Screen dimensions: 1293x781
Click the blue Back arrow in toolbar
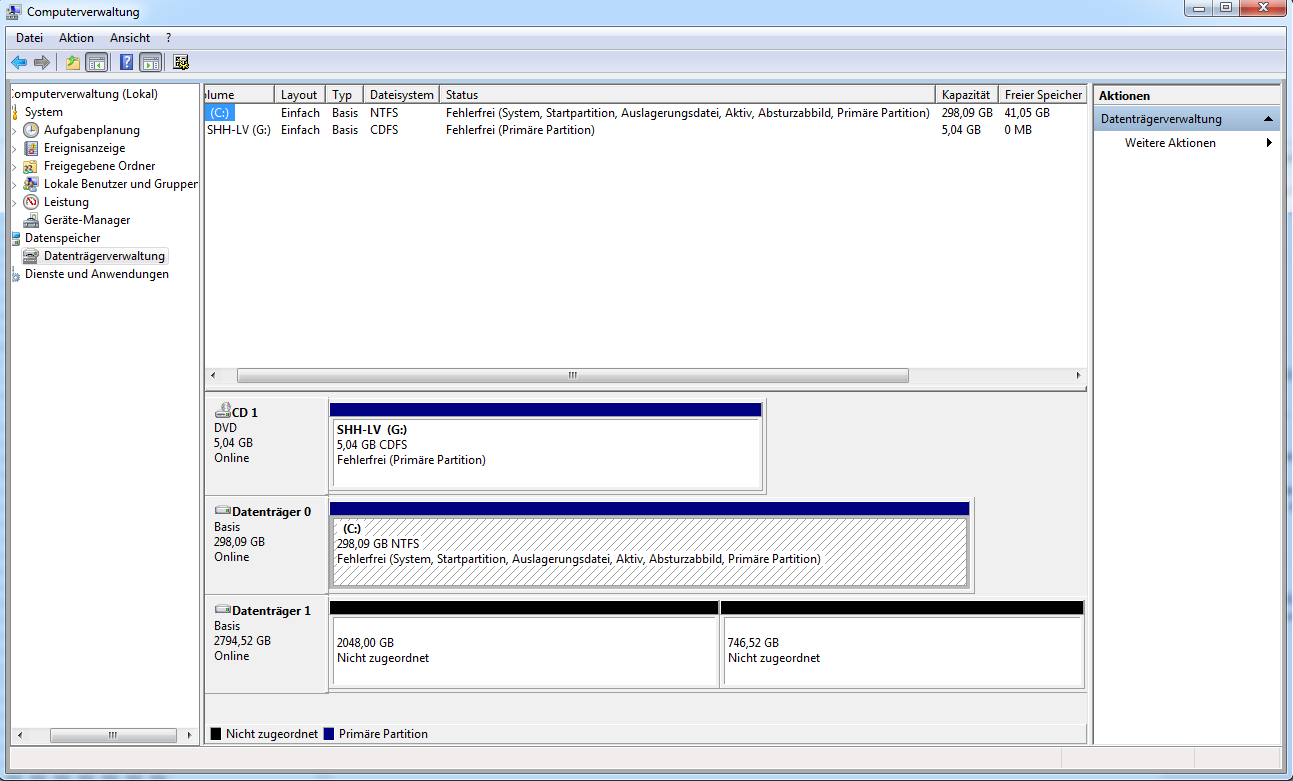(x=19, y=62)
